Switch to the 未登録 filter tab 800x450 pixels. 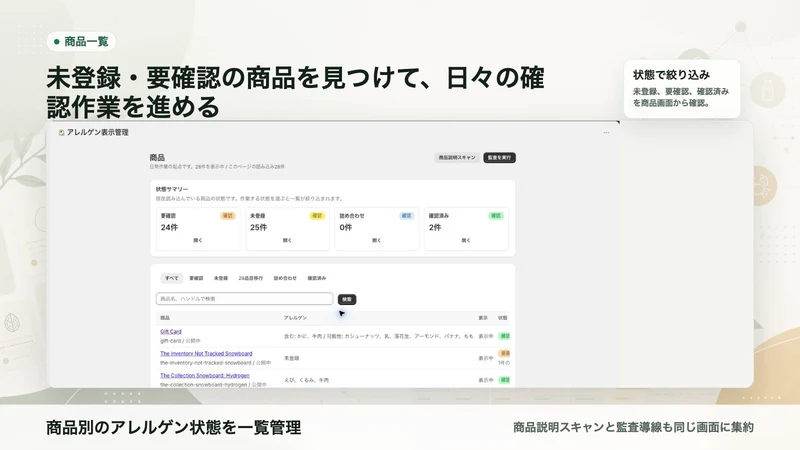(x=220, y=278)
